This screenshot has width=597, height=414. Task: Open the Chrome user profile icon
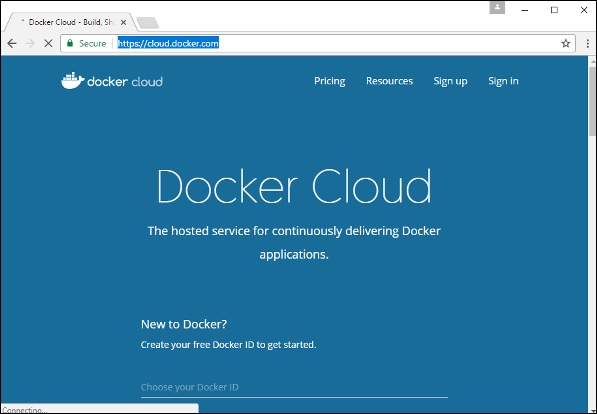click(x=497, y=8)
